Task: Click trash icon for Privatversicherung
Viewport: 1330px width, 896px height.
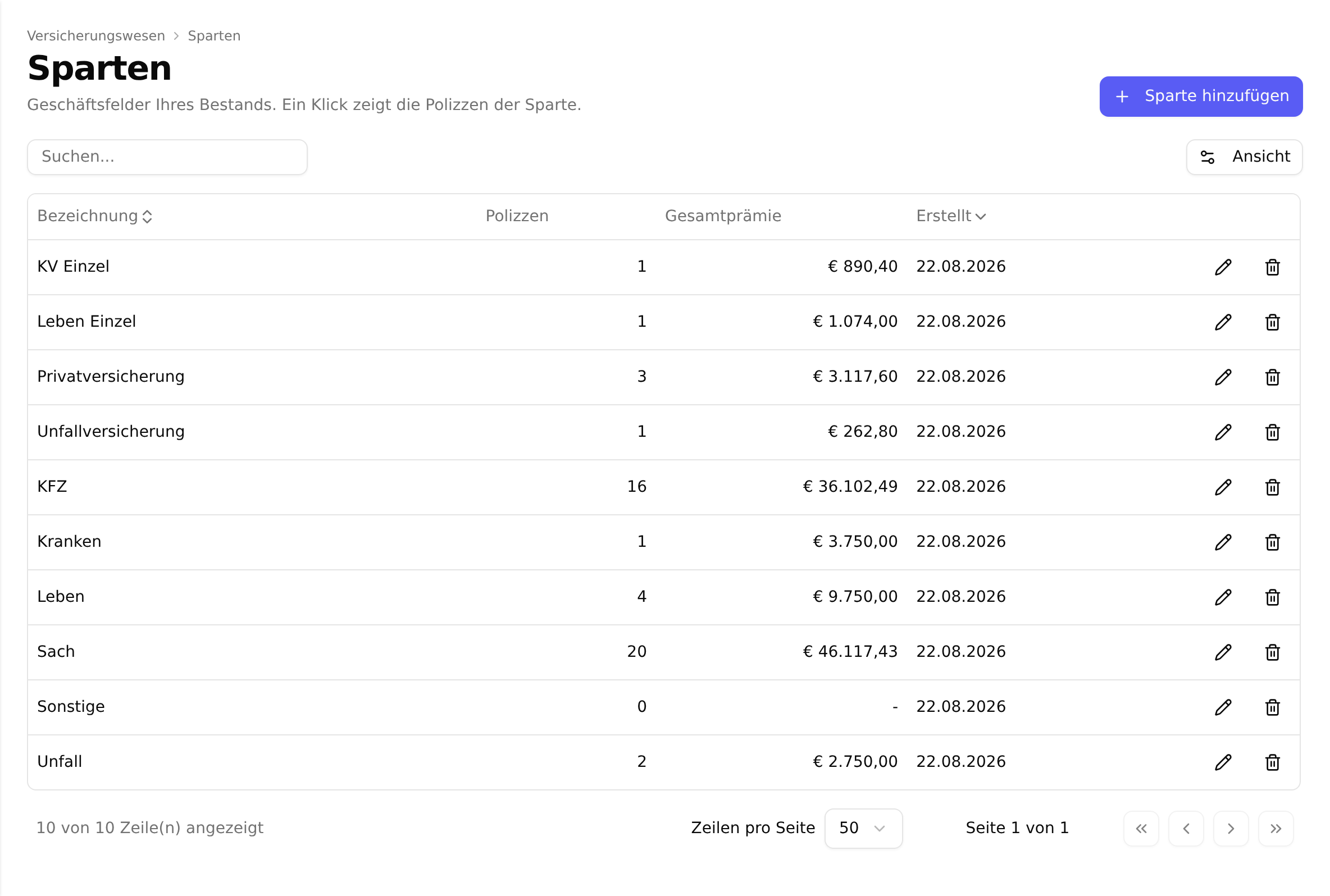Action: click(x=1272, y=377)
